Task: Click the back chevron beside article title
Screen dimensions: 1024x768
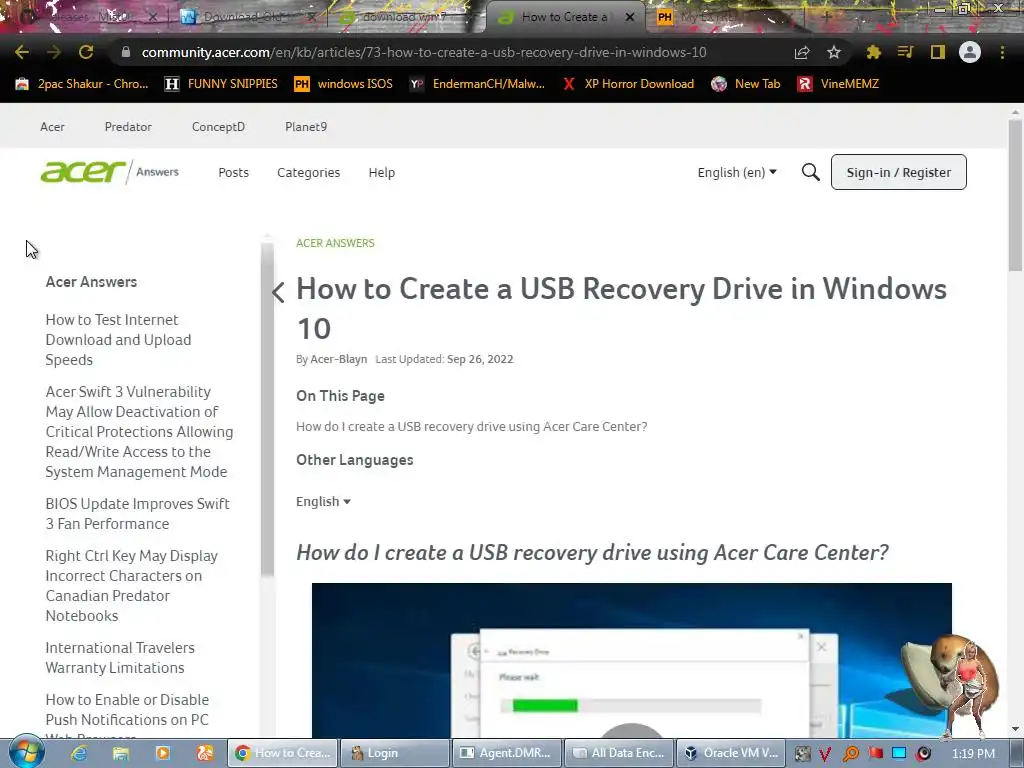Action: (278, 292)
